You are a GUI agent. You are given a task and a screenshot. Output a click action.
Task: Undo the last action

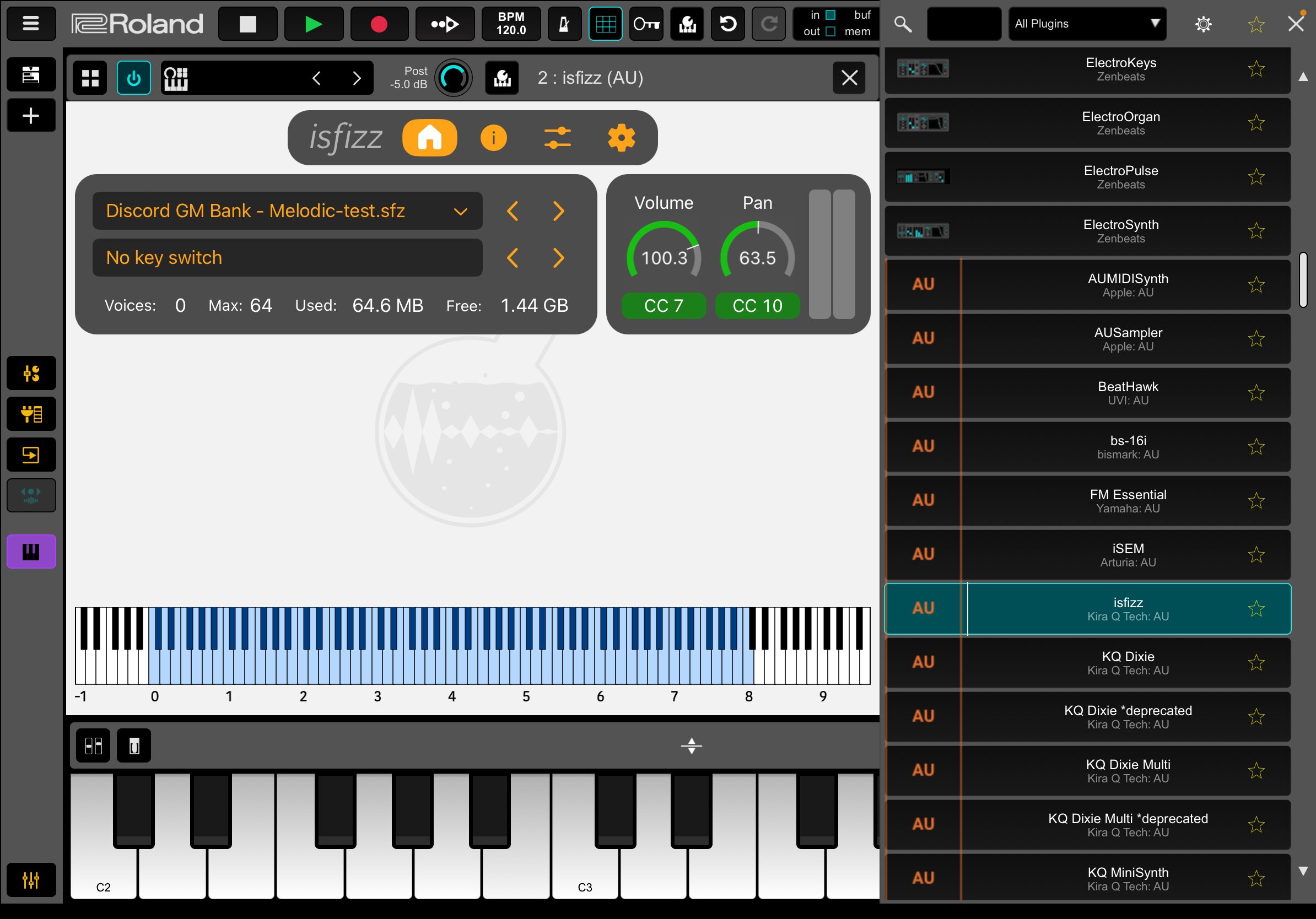click(x=728, y=24)
